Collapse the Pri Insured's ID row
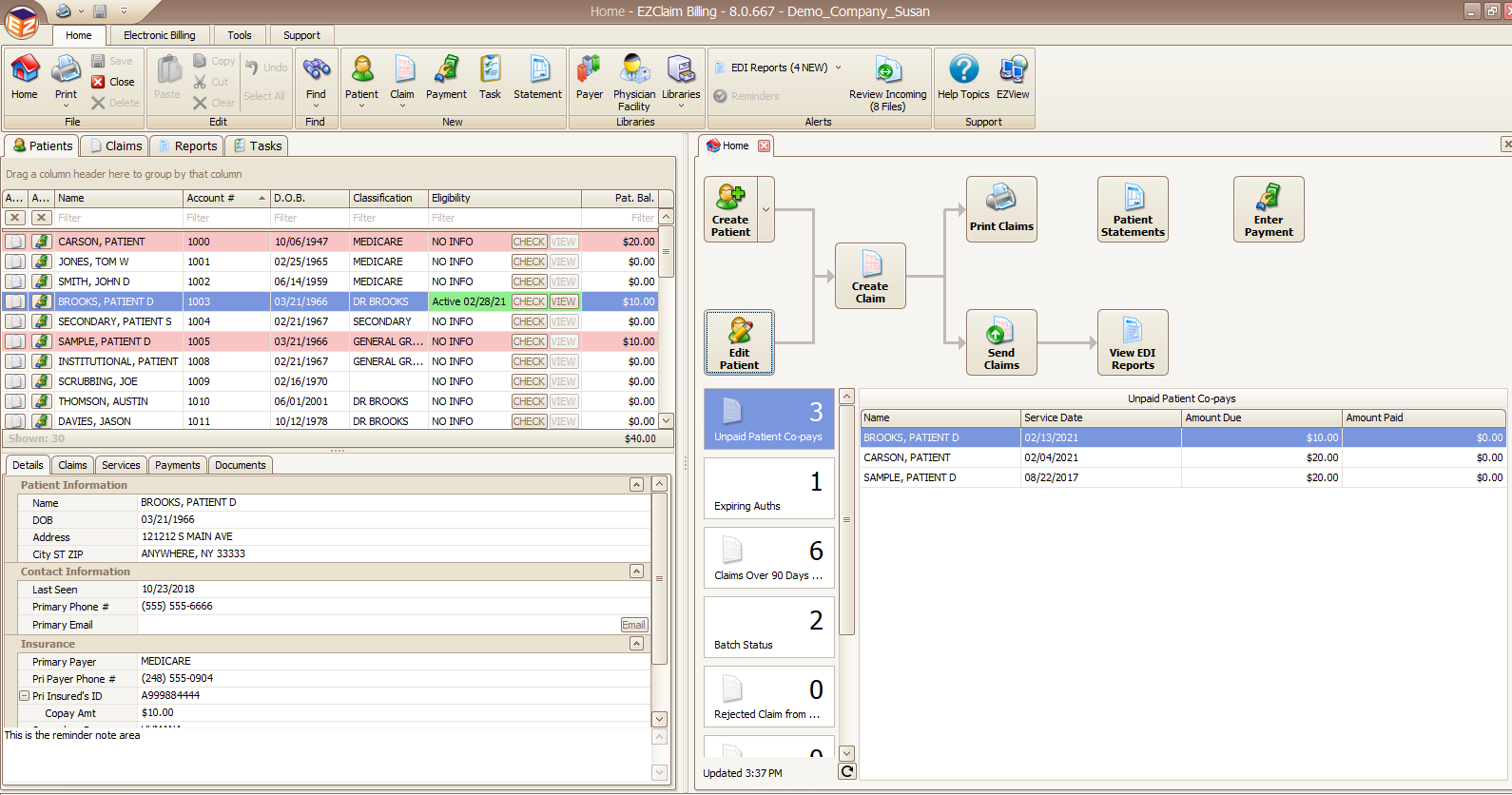This screenshot has height=795, width=1512. [25, 696]
